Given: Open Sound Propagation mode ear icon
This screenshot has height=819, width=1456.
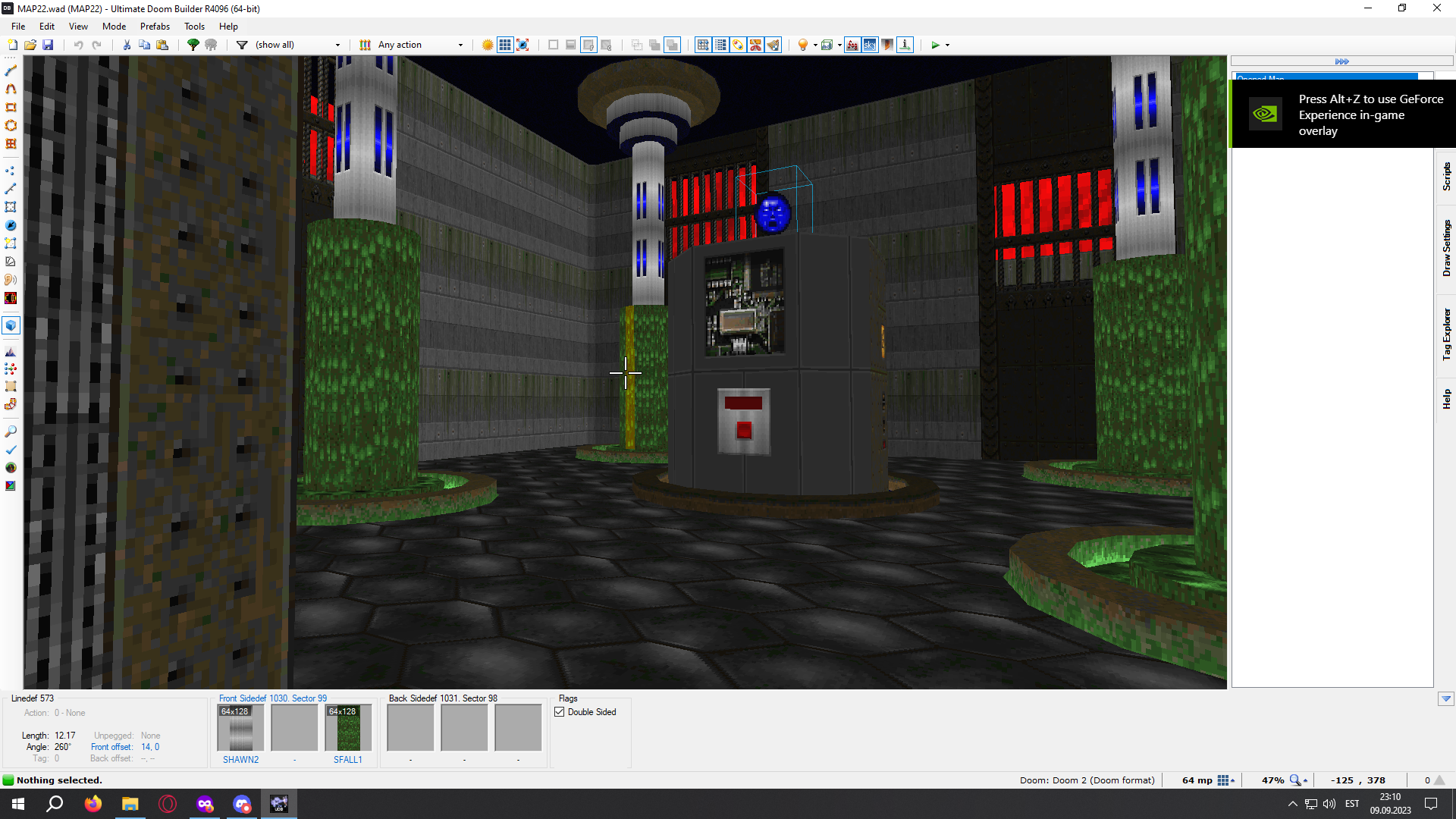Looking at the screenshot, I should 11,280.
